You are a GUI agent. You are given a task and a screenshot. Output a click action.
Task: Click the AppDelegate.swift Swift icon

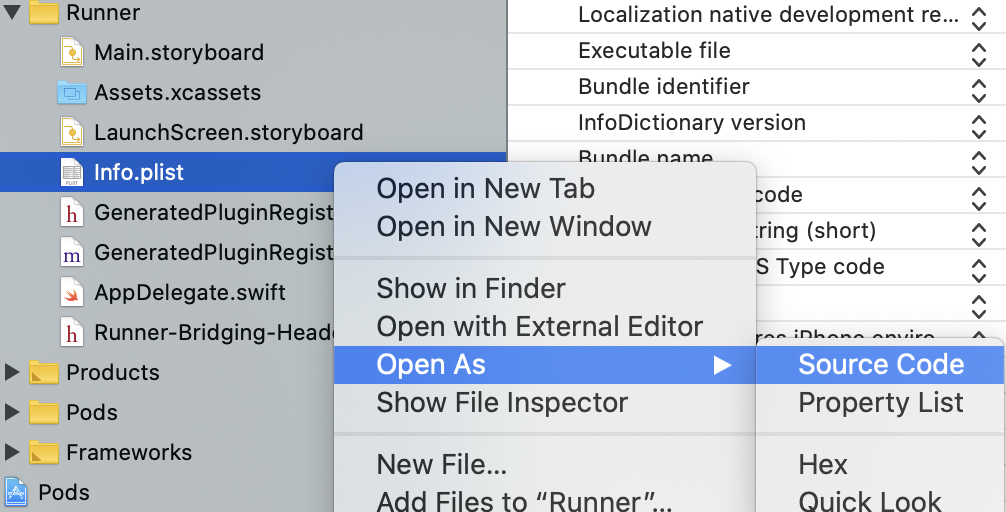[x=72, y=292]
